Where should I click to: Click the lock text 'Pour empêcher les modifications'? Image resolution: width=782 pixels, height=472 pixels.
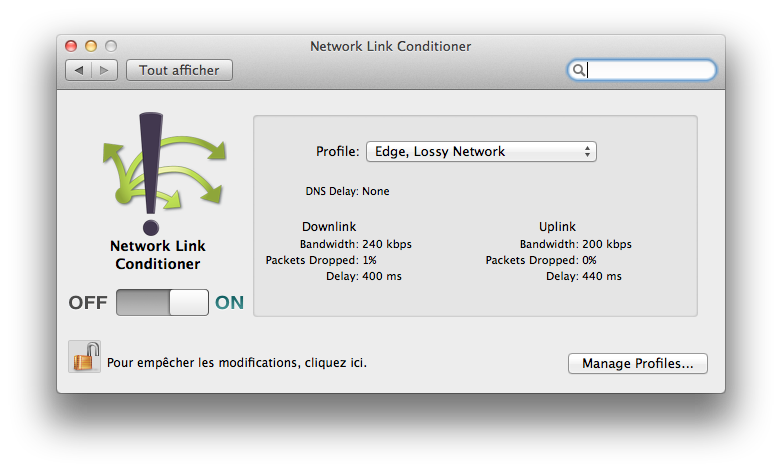(x=236, y=362)
